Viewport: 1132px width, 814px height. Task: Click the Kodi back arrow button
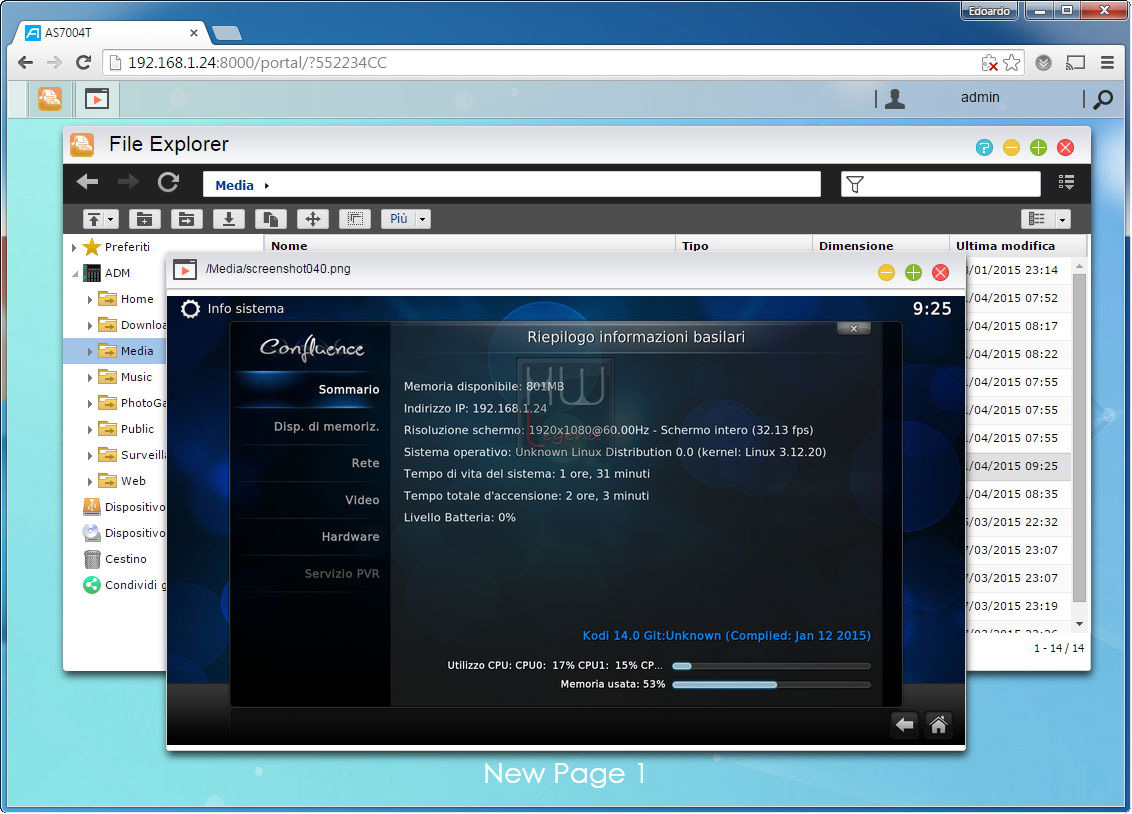coord(905,725)
